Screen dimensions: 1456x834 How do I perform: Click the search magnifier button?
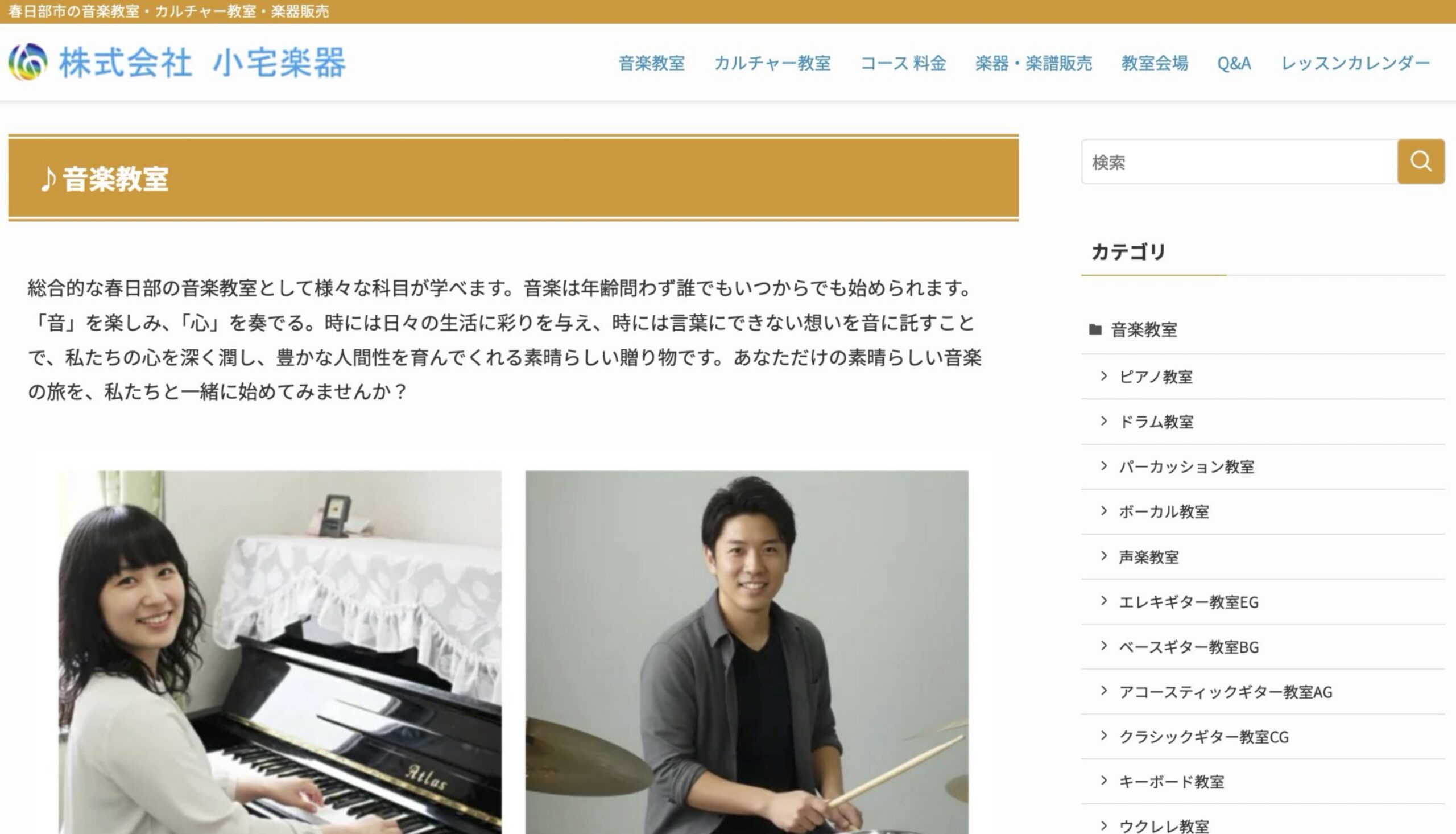1421,162
